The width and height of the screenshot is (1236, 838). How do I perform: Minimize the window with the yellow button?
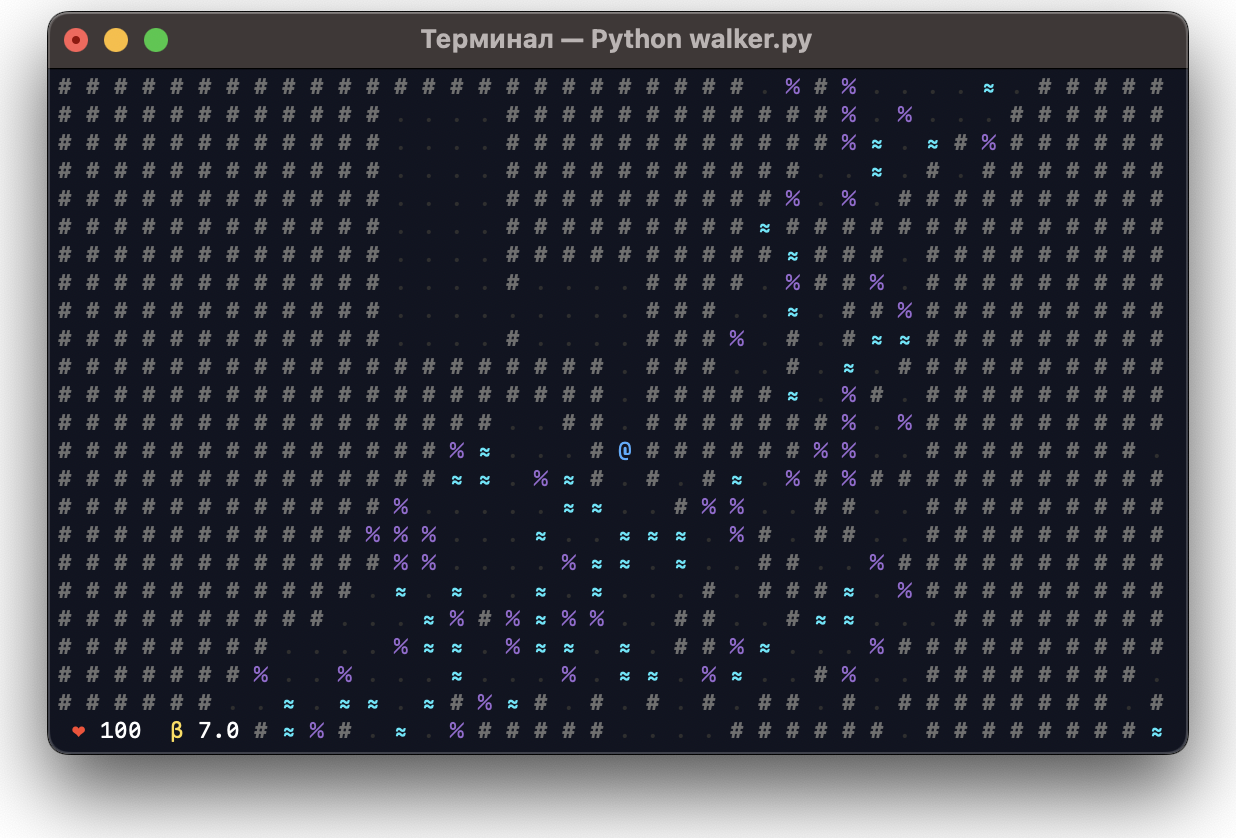click(116, 40)
